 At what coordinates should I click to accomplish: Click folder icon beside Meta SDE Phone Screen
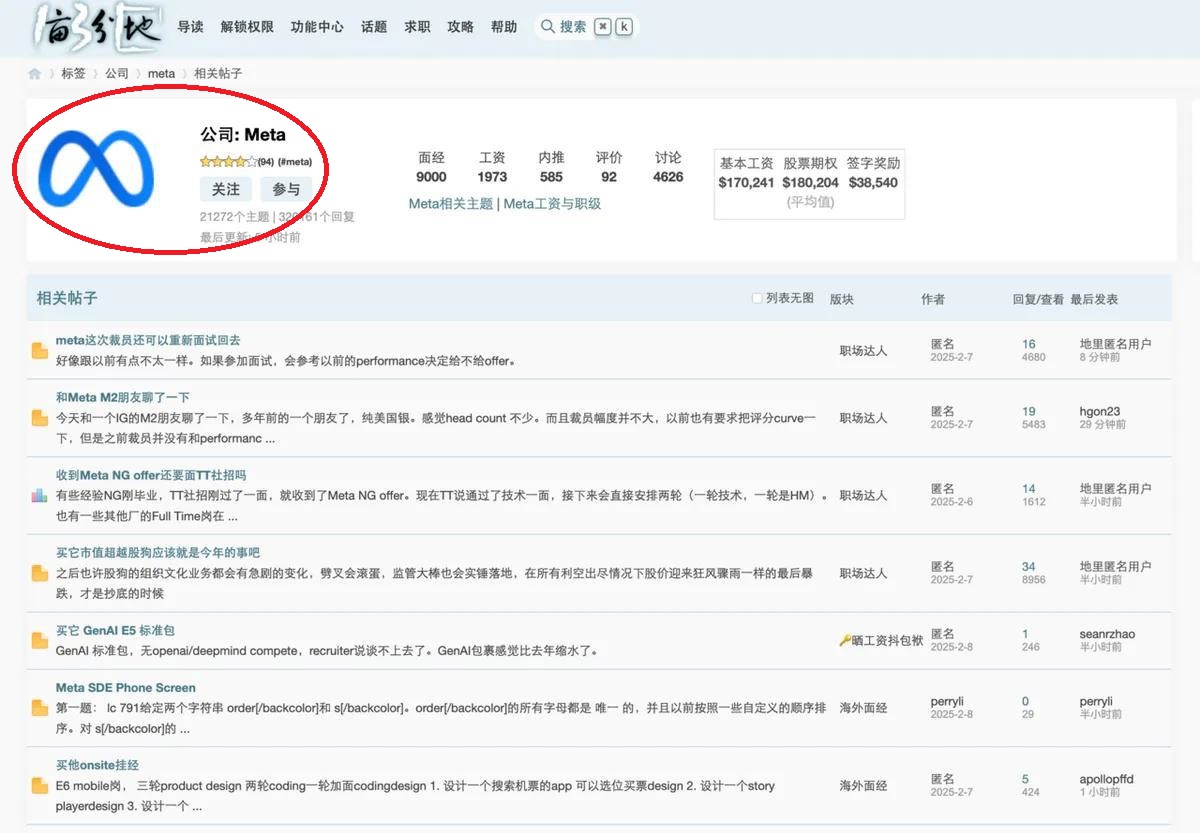click(x=40, y=708)
